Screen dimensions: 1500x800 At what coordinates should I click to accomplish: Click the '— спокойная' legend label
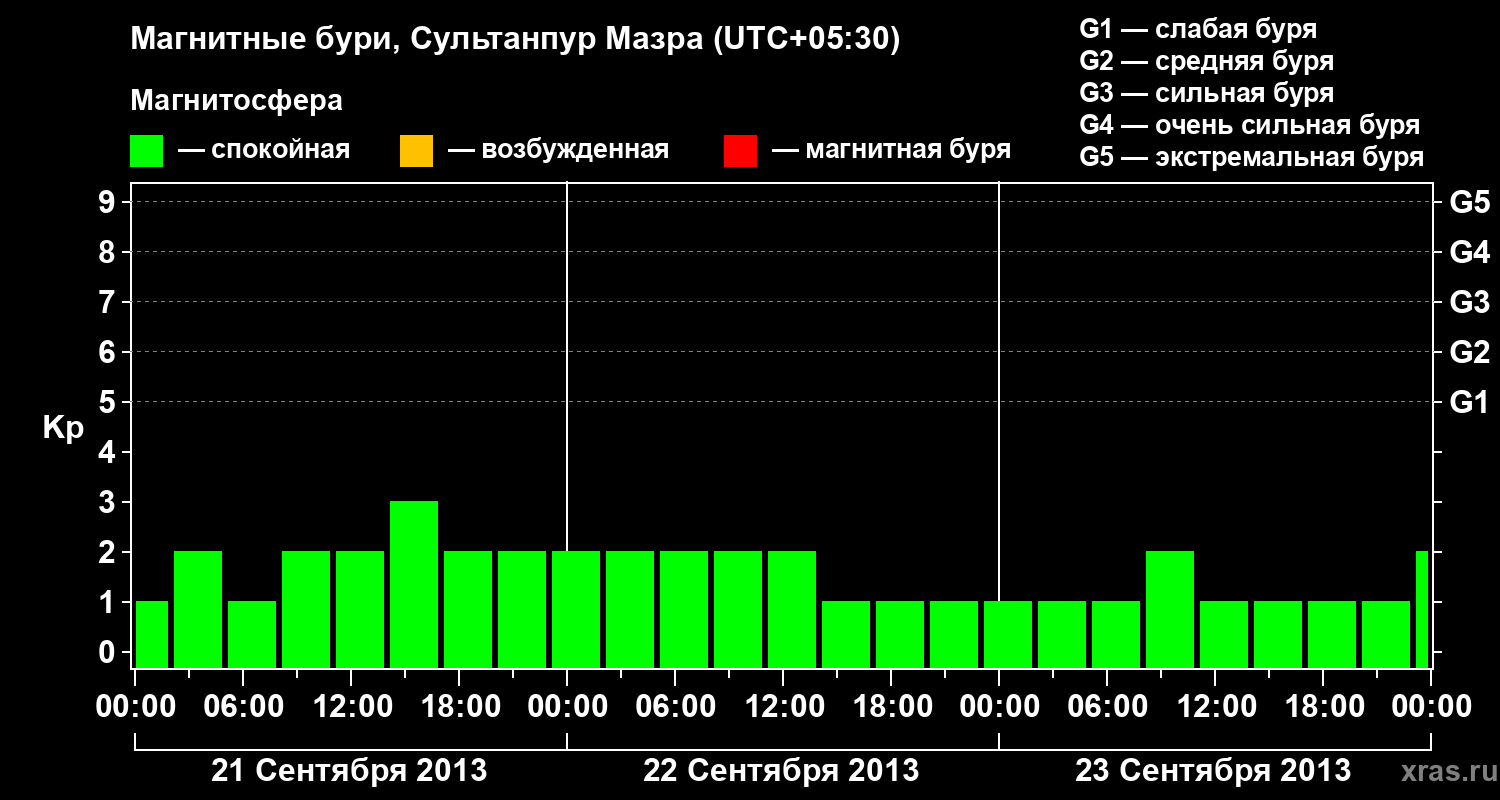click(264, 150)
